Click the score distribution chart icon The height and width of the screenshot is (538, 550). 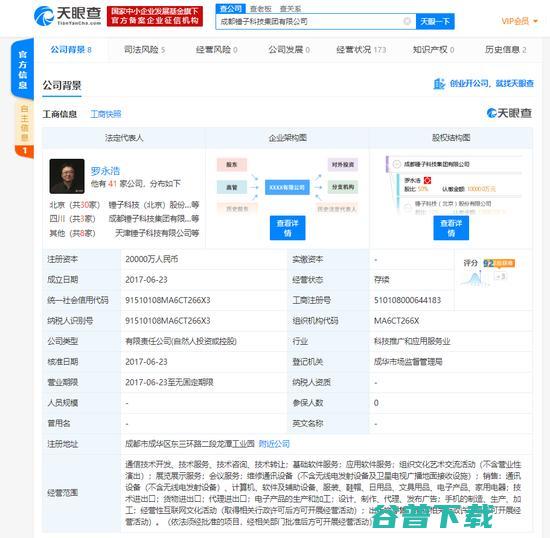click(475, 279)
